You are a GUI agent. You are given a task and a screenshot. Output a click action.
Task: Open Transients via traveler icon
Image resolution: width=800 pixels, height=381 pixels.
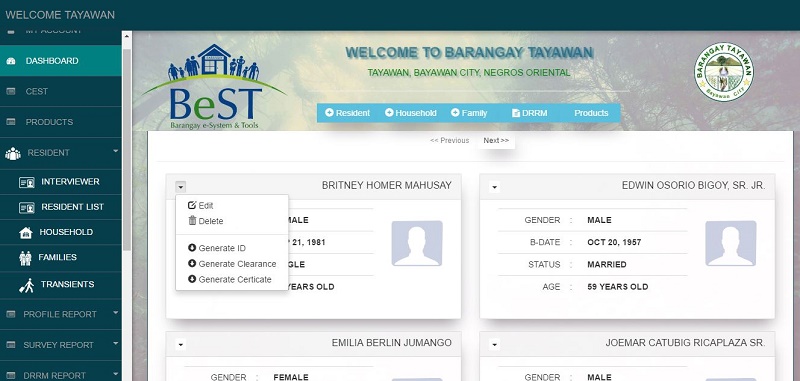[x=27, y=285]
